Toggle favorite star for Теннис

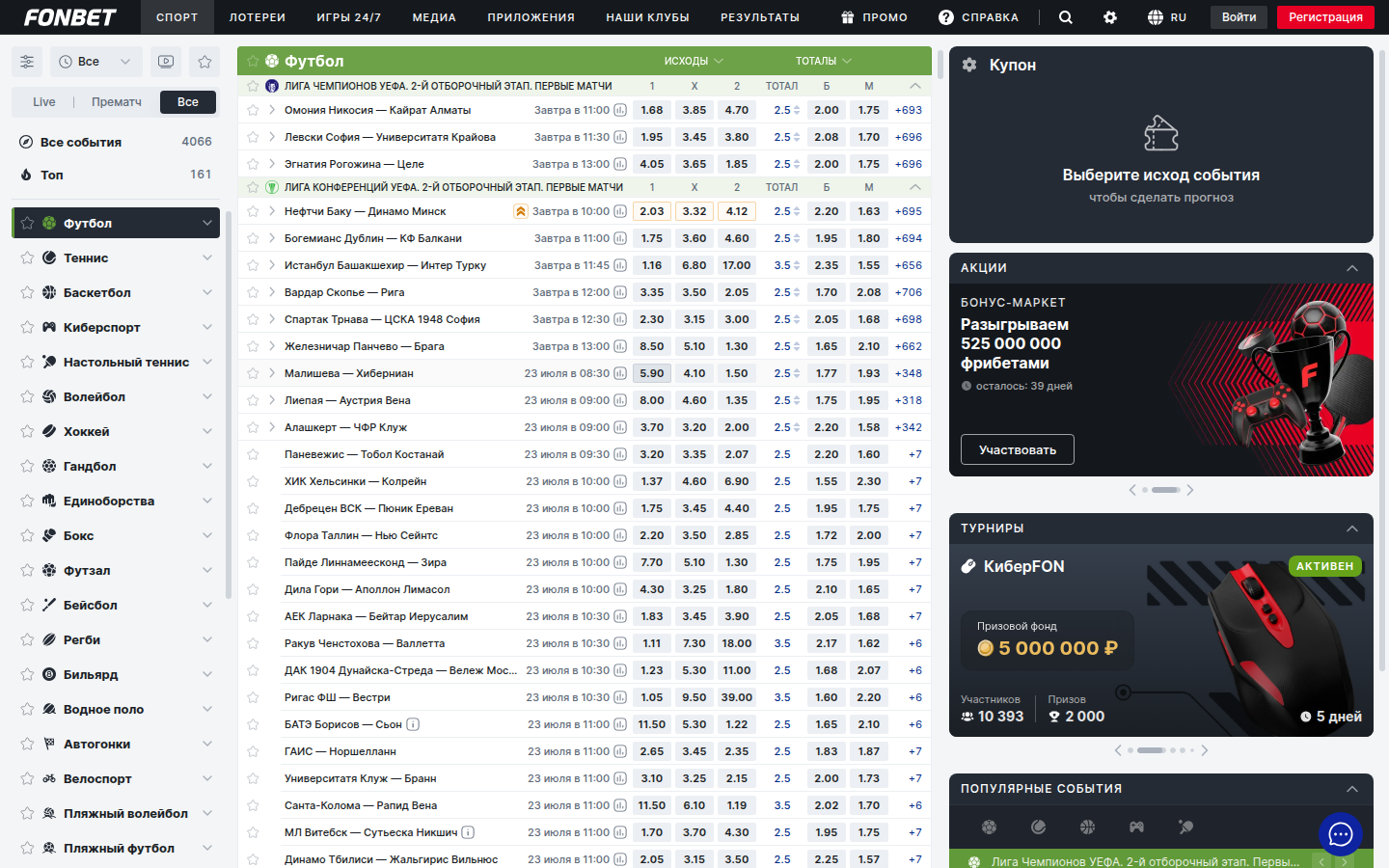coord(27,258)
